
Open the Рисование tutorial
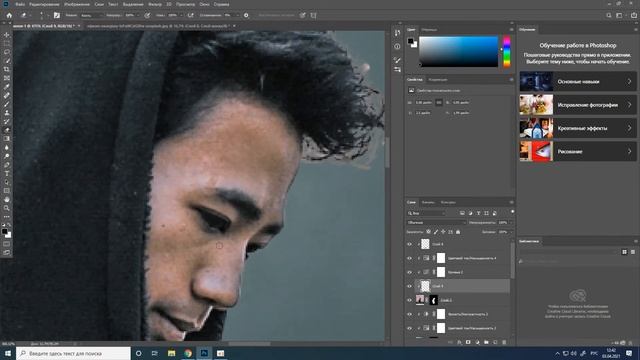tap(578, 151)
